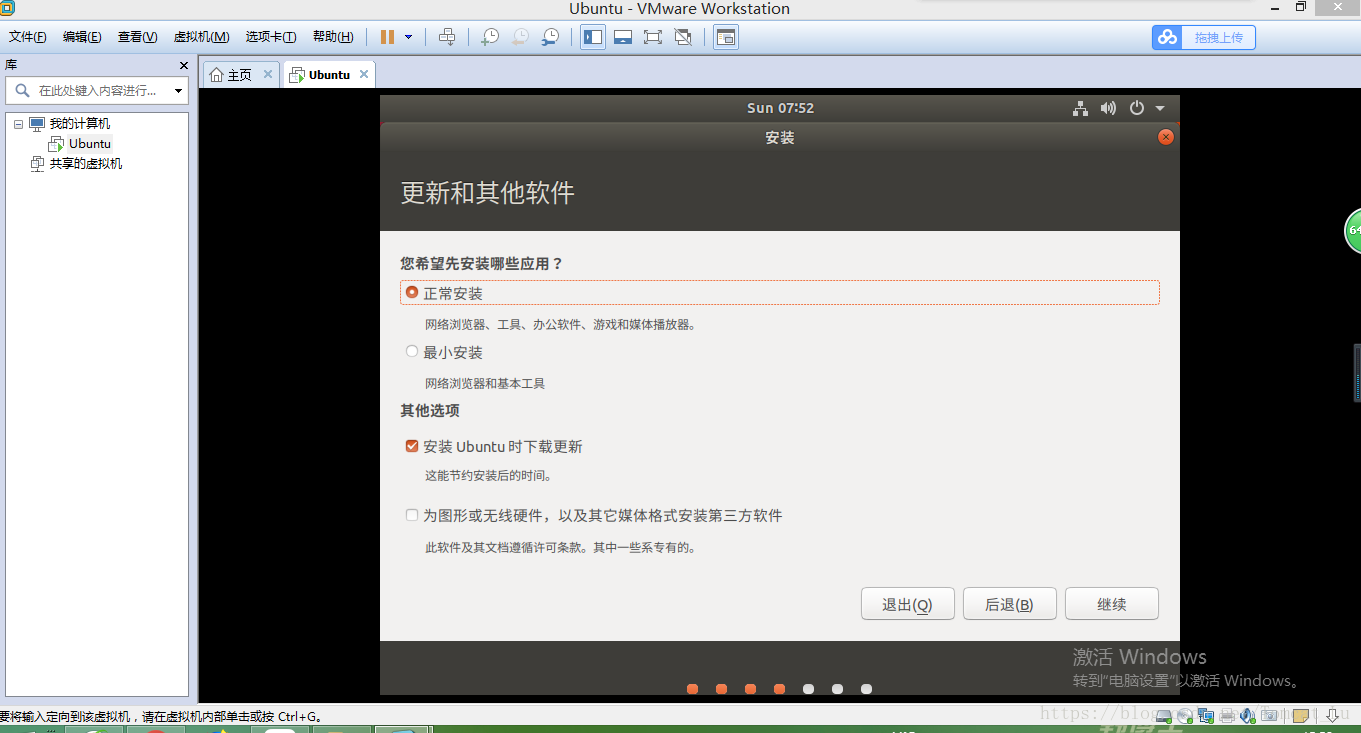1361x733 pixels.
Task: Close the Ubuntu tab
Action: (364, 74)
